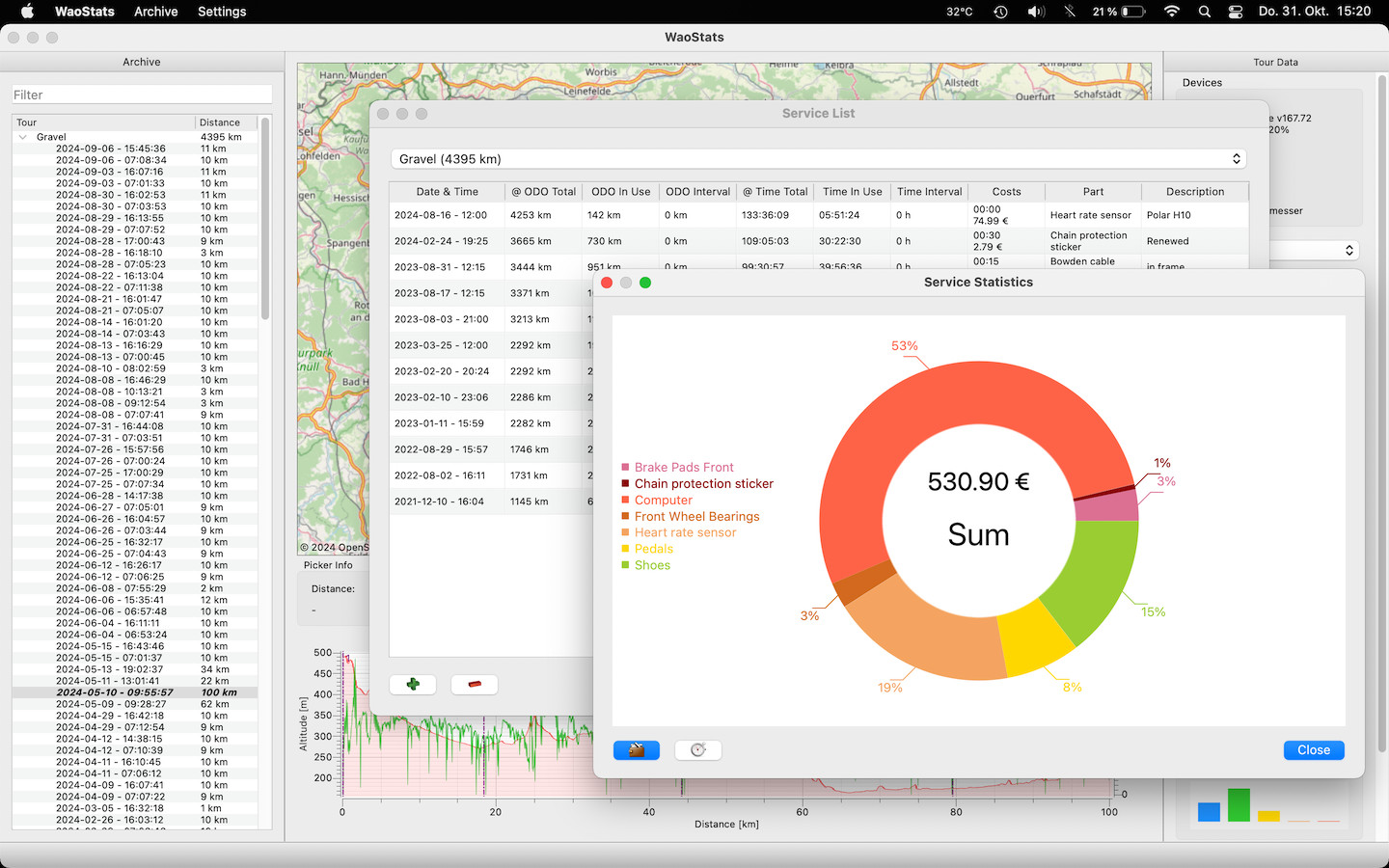
Task: Select the 2024-05-10 100 km tour
Action: coord(115,692)
